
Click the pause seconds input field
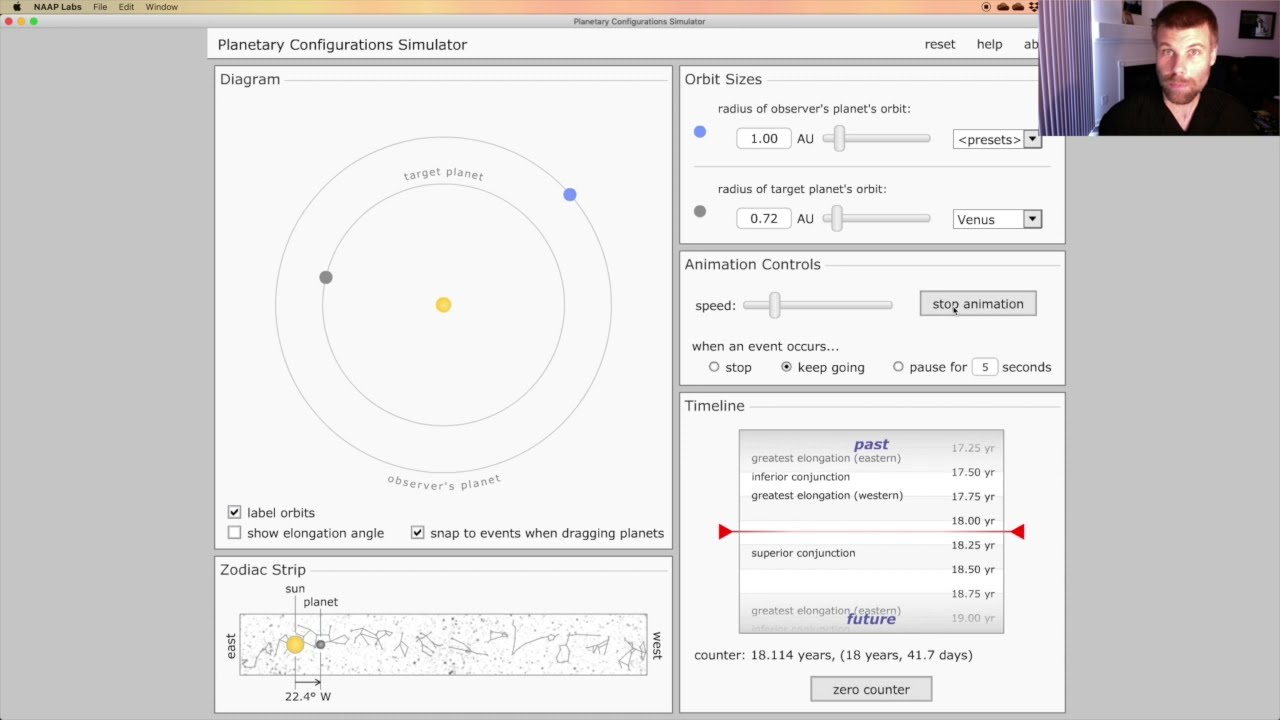[984, 367]
